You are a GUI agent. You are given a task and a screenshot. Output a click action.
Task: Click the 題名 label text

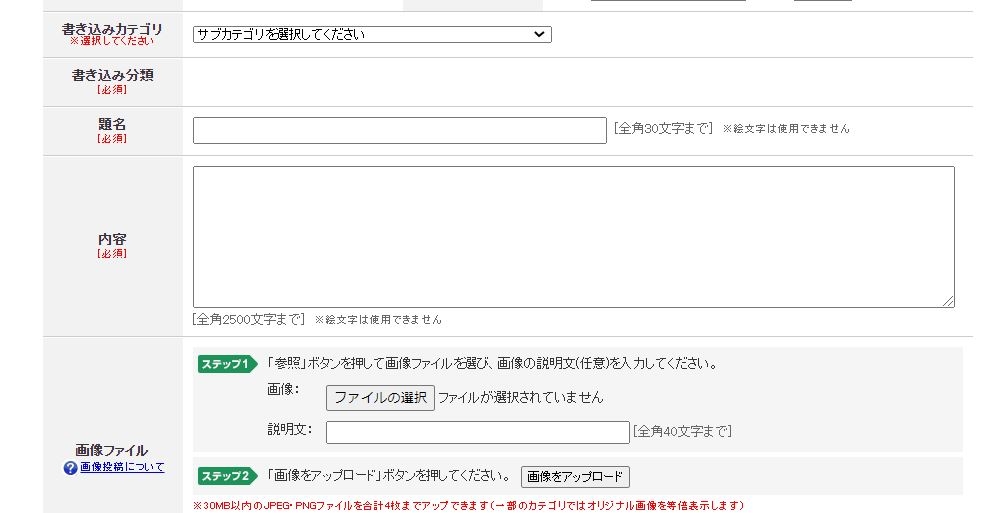(112, 124)
